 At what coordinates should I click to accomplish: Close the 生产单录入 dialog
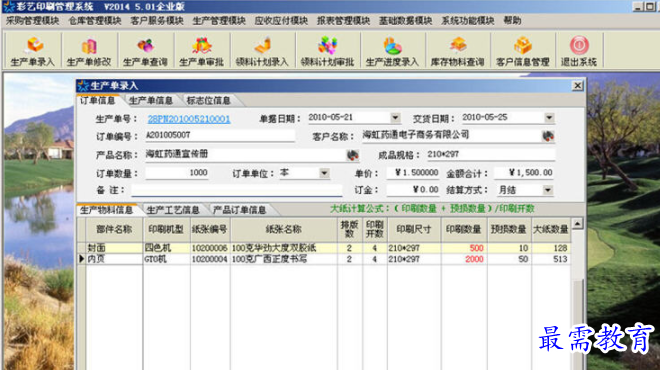click(x=578, y=86)
